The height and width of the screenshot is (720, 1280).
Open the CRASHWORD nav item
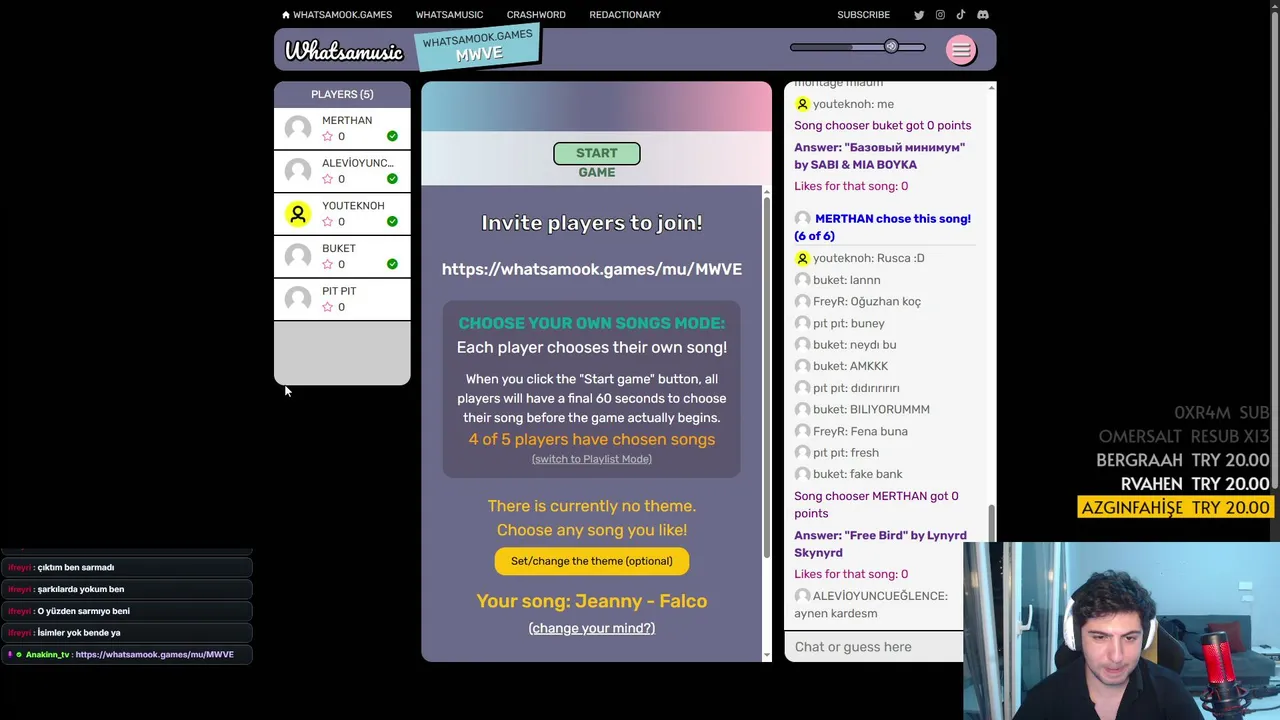click(x=536, y=15)
